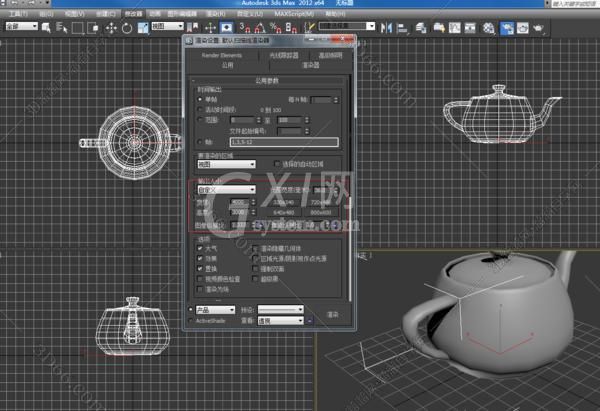This screenshot has height=411, width=600.
Task: Open the Schematic View
Action: click(x=470, y=28)
